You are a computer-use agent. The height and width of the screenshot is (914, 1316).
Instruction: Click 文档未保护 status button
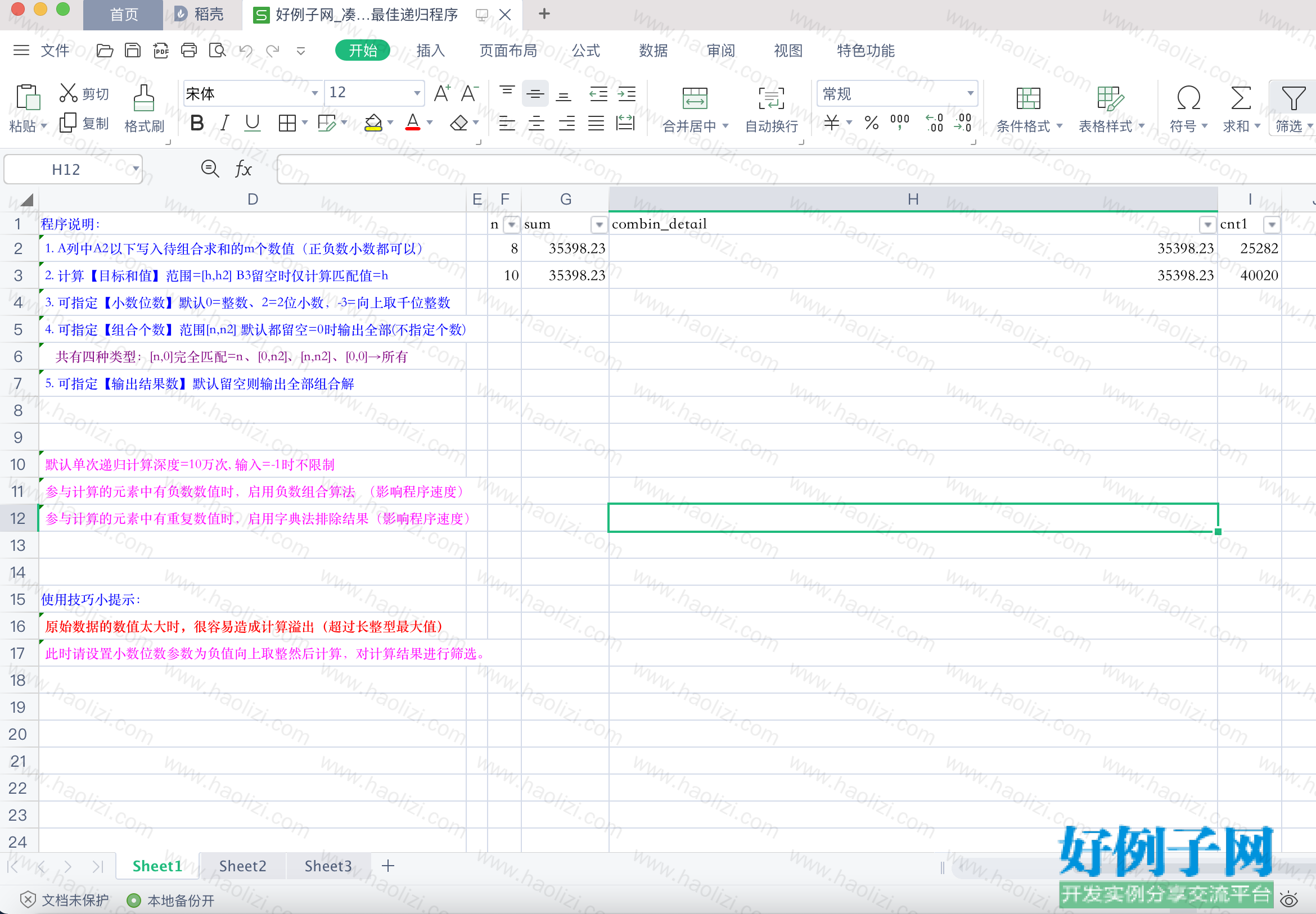click(64, 900)
